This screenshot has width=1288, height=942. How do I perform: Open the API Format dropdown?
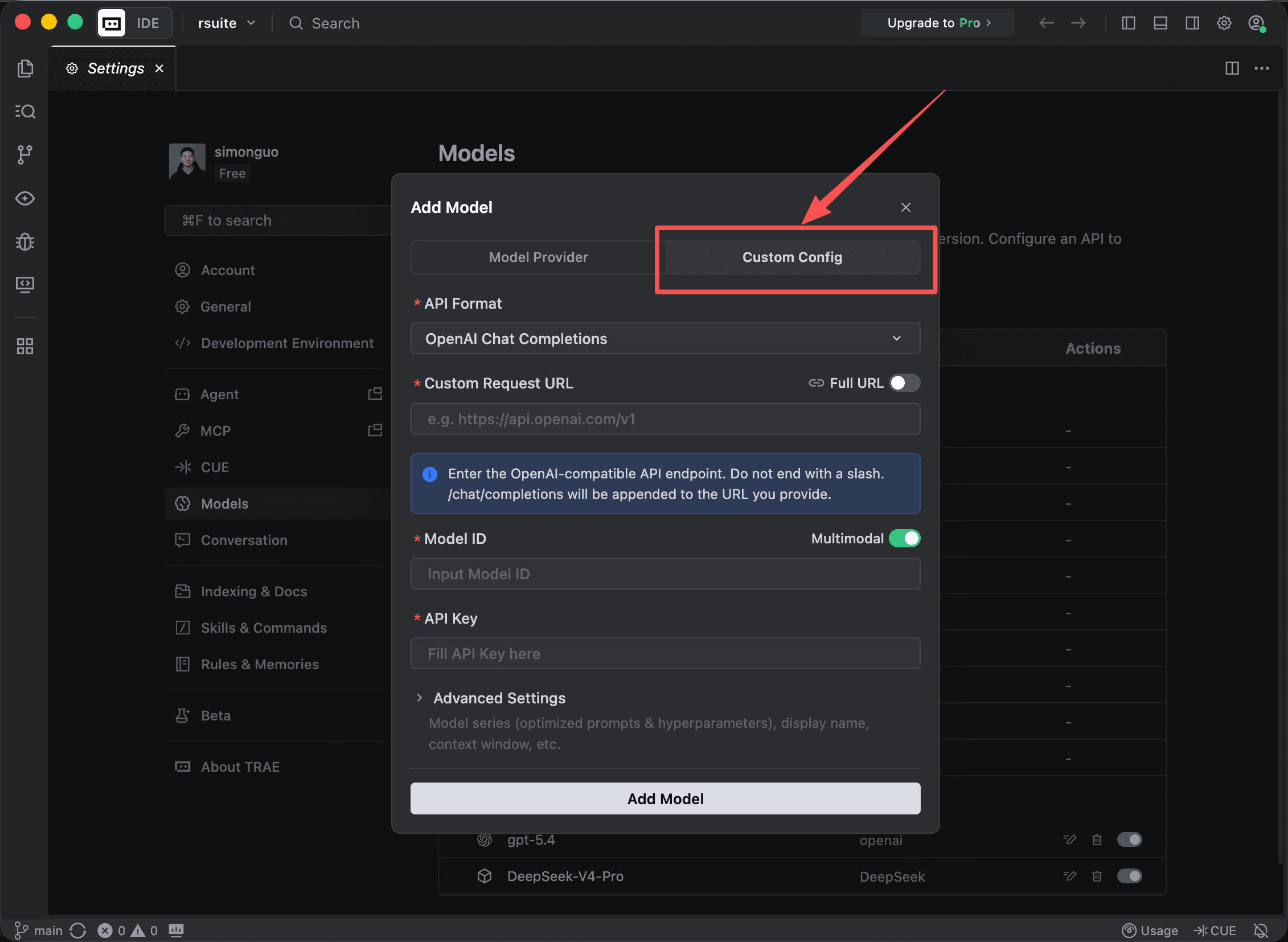pyautogui.click(x=666, y=339)
